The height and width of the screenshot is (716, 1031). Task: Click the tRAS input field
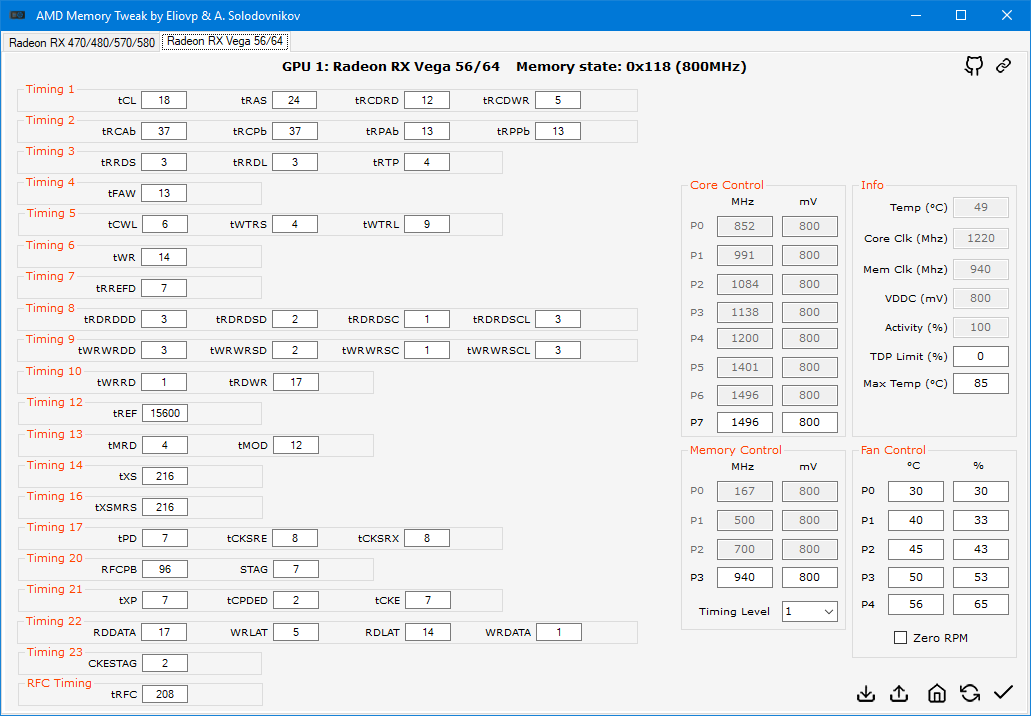click(x=295, y=100)
